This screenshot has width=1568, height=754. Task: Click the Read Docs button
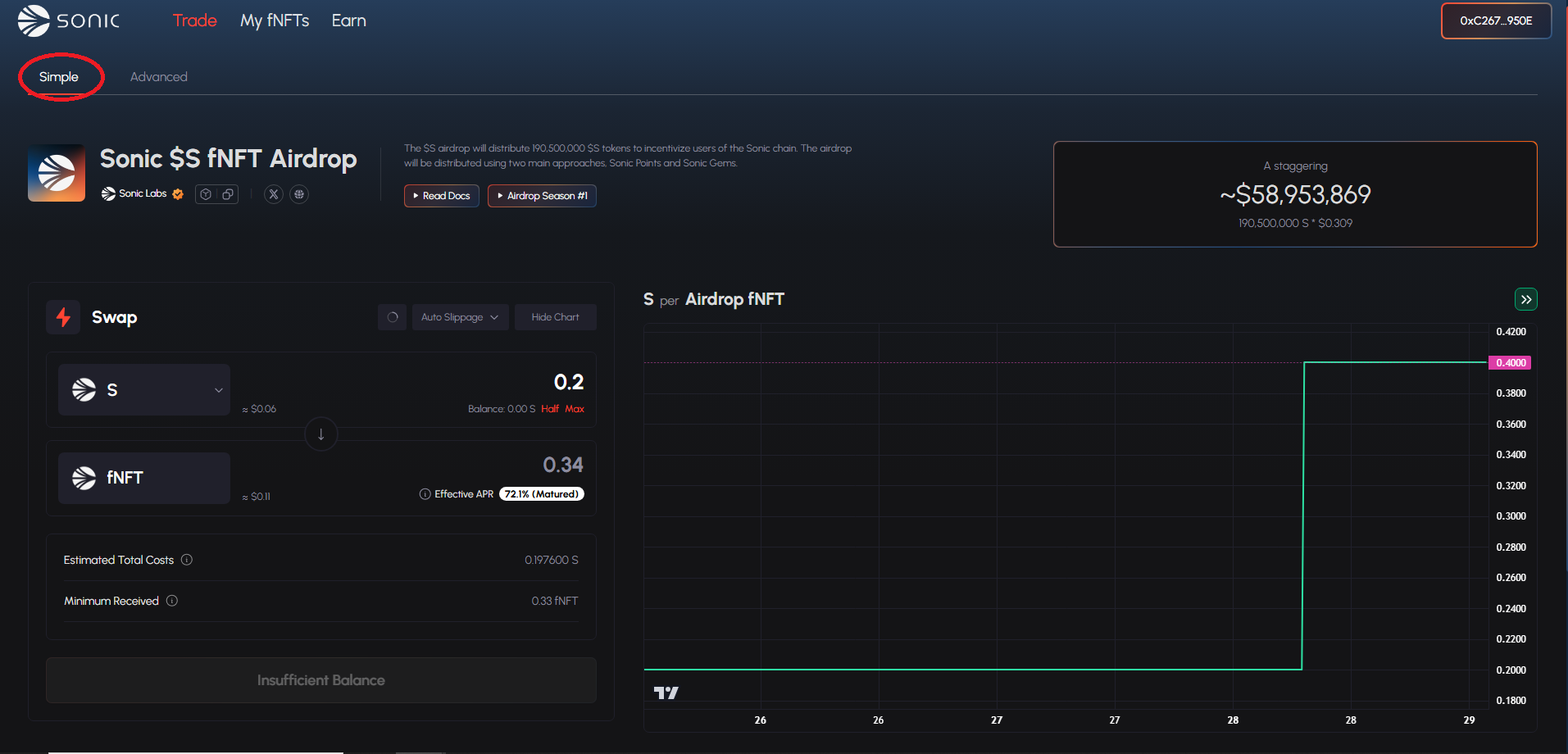point(442,196)
